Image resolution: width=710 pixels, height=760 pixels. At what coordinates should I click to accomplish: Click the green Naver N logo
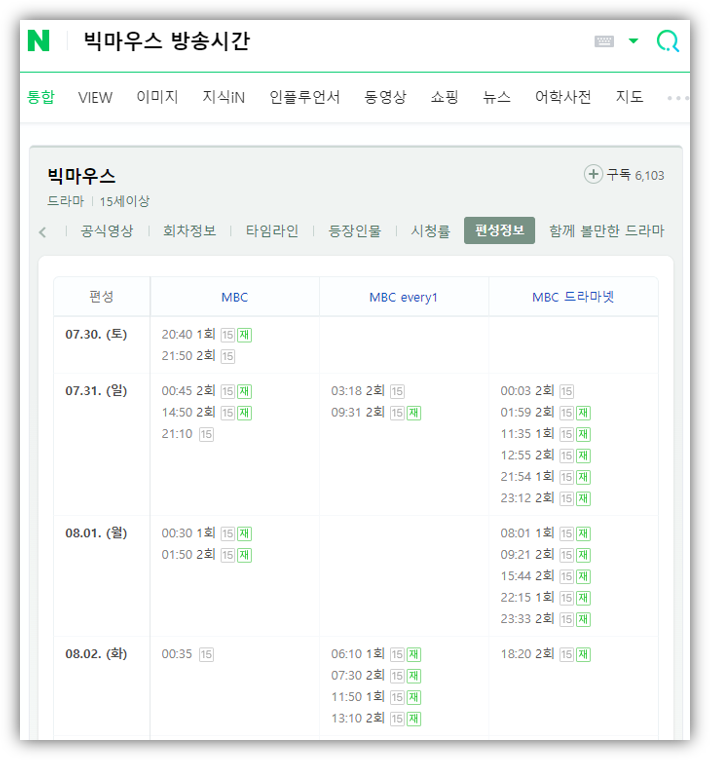point(38,41)
